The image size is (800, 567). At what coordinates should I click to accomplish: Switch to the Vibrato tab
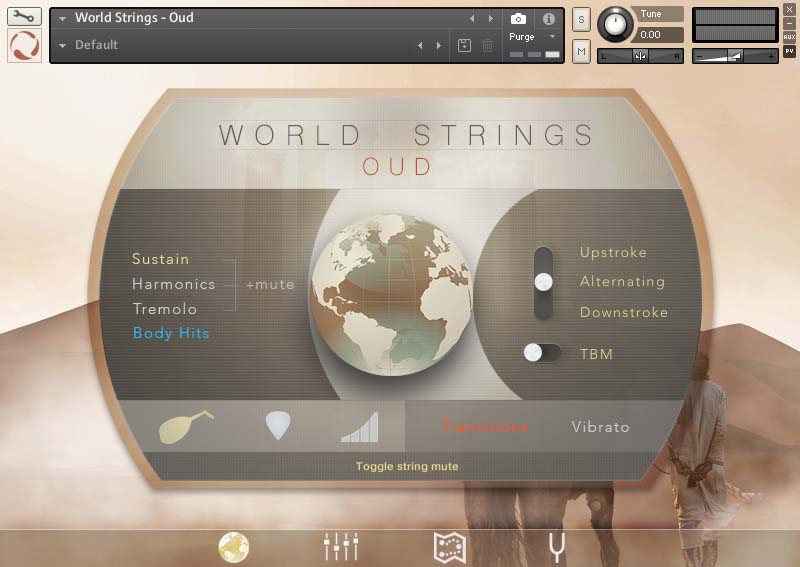pyautogui.click(x=600, y=427)
